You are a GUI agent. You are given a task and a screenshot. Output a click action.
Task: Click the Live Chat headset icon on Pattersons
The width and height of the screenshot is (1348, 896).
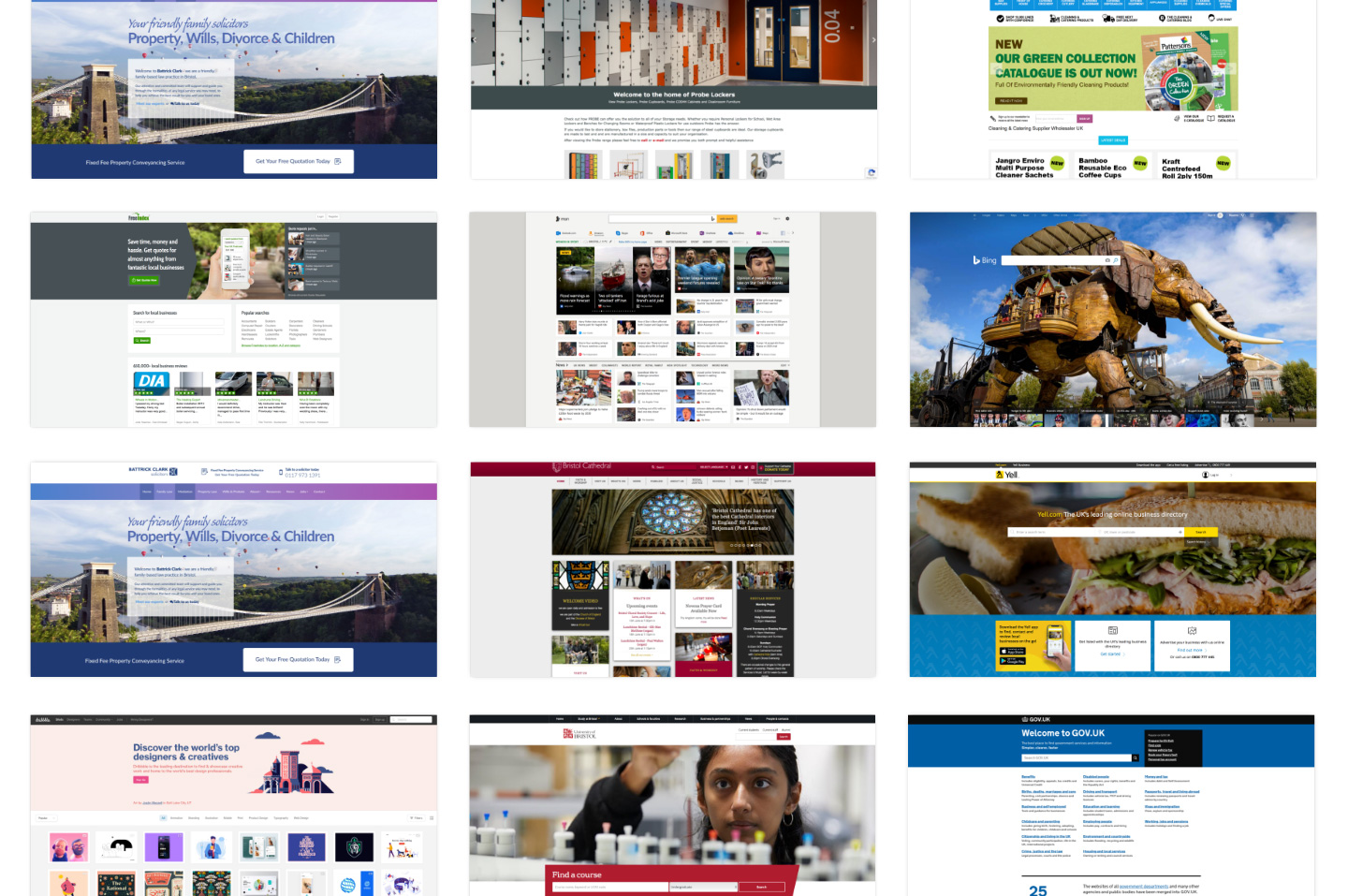coord(1211,17)
